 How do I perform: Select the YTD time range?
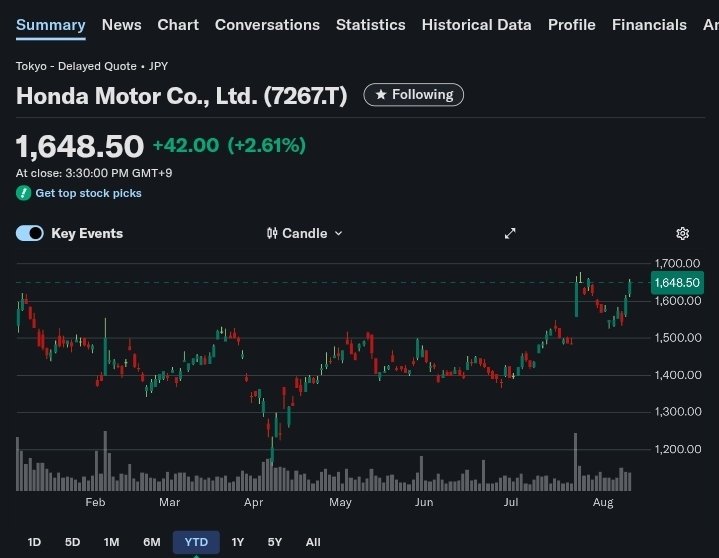(x=196, y=542)
